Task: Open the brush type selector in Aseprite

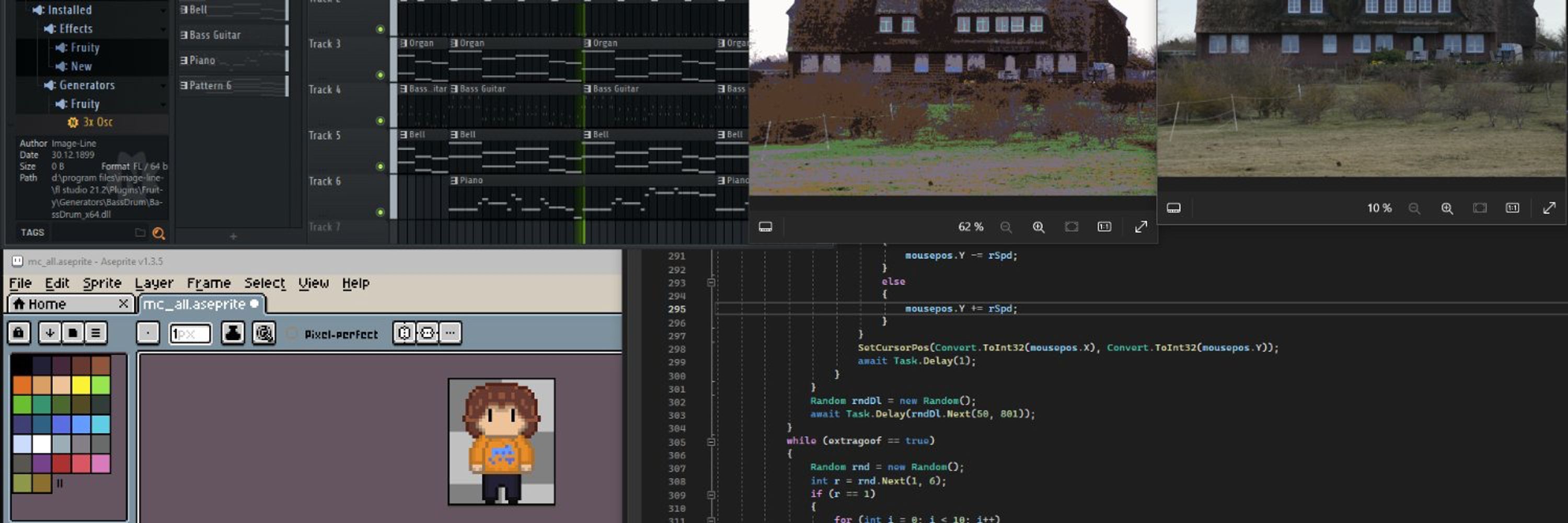Action: (x=148, y=333)
